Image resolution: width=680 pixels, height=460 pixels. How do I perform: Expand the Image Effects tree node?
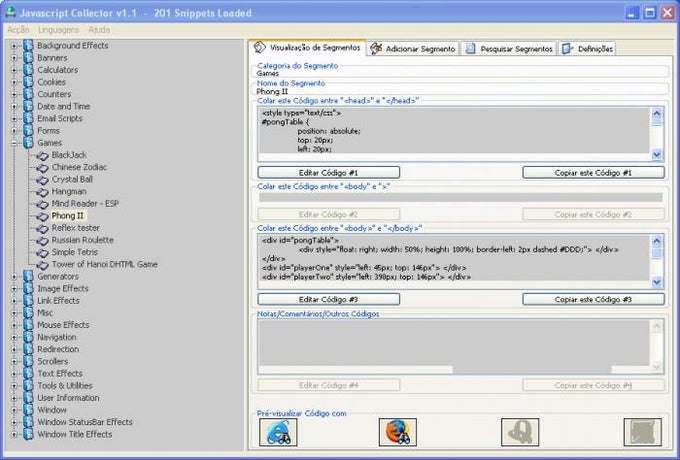[14, 288]
